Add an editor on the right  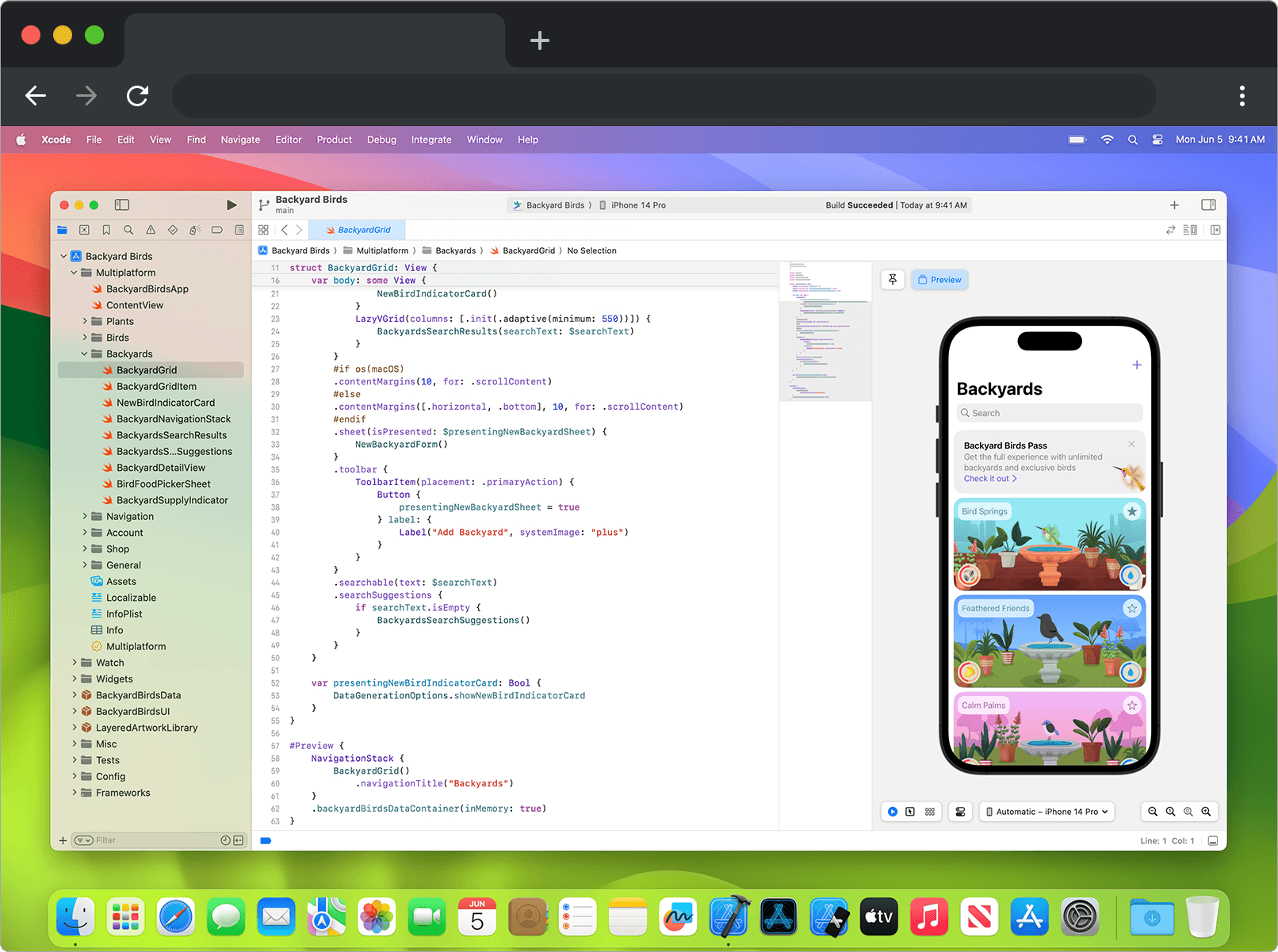[1215, 230]
